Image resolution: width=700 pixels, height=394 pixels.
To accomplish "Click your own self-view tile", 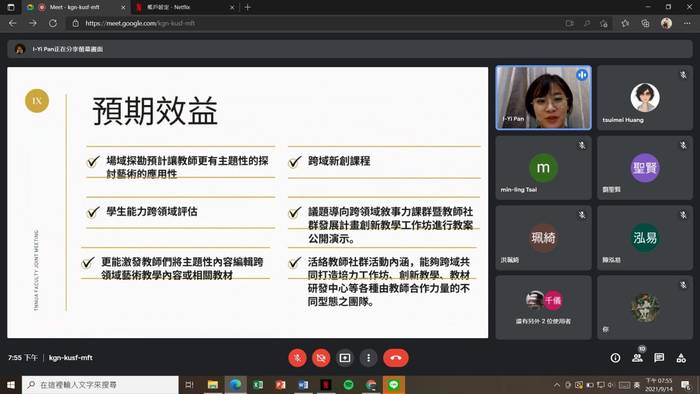I will click(645, 307).
